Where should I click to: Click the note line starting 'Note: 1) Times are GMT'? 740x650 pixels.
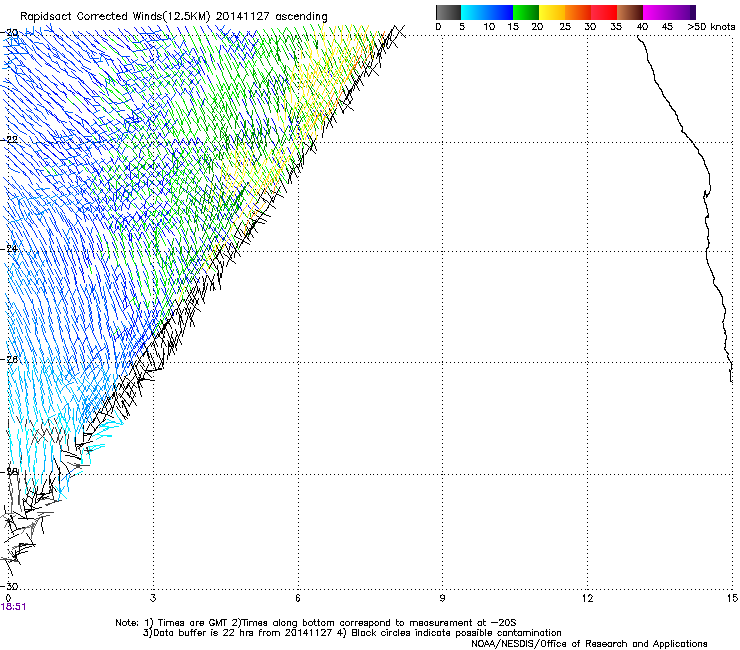316,623
